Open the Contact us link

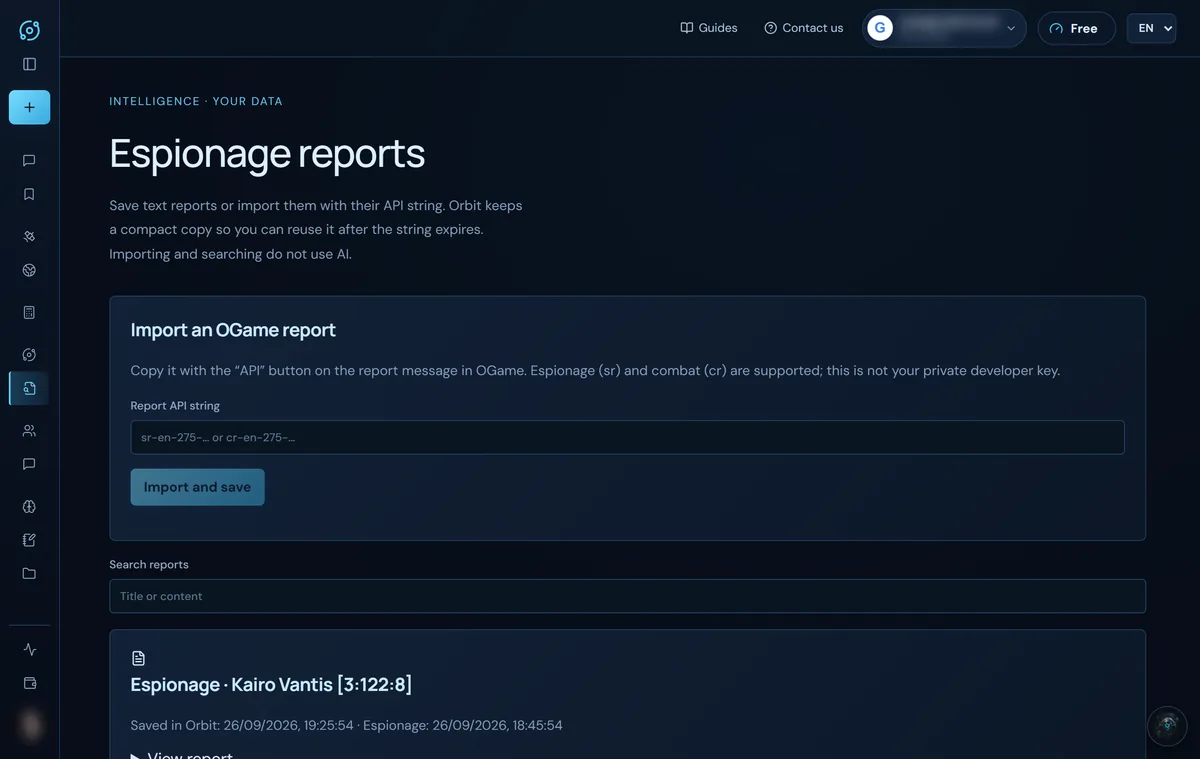point(803,28)
